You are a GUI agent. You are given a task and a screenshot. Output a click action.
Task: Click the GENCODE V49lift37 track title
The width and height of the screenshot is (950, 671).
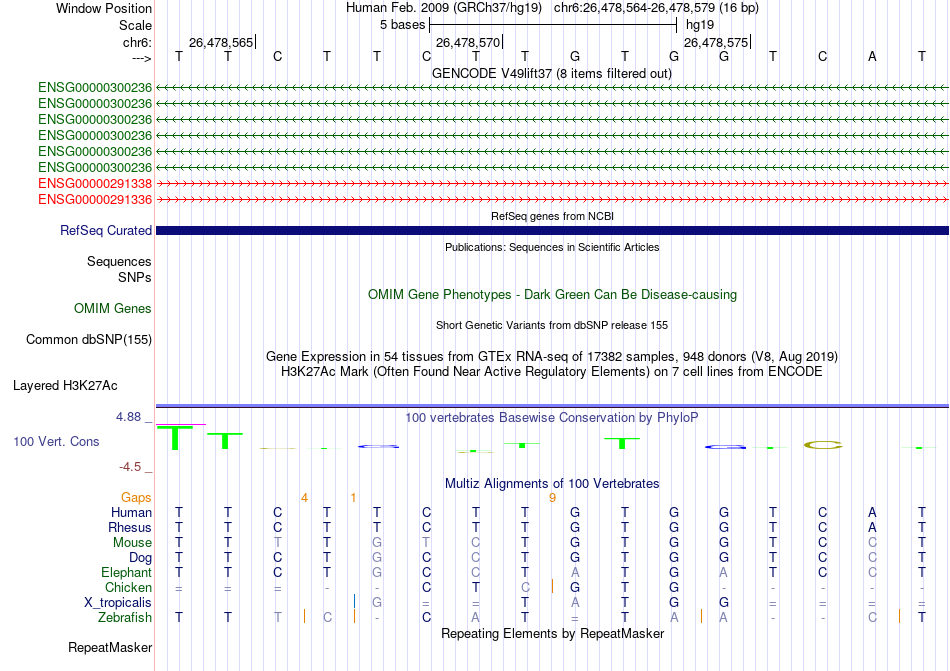point(552,73)
